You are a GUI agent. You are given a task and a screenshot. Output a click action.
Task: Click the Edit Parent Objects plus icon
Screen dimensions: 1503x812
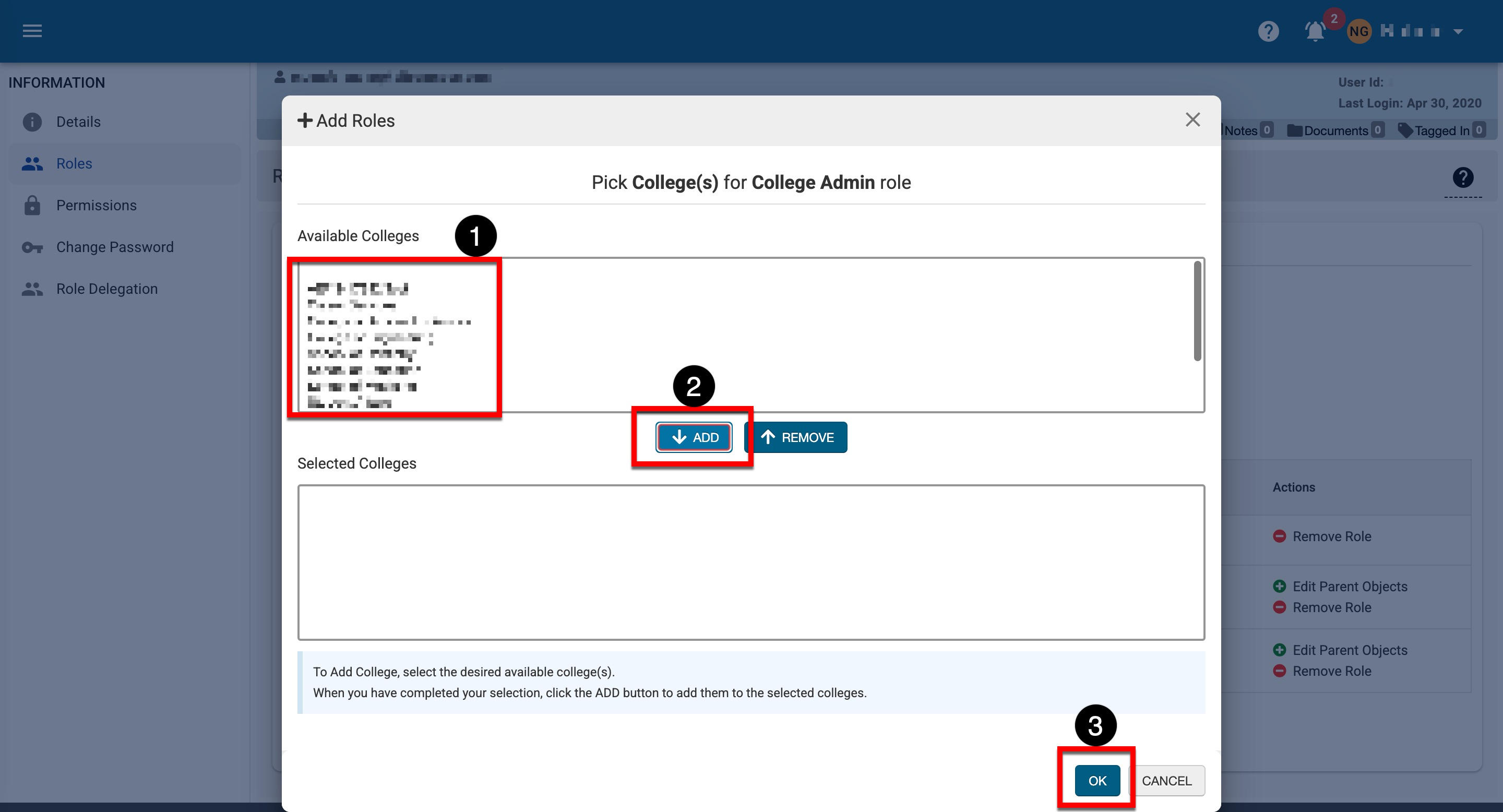tap(1279, 586)
